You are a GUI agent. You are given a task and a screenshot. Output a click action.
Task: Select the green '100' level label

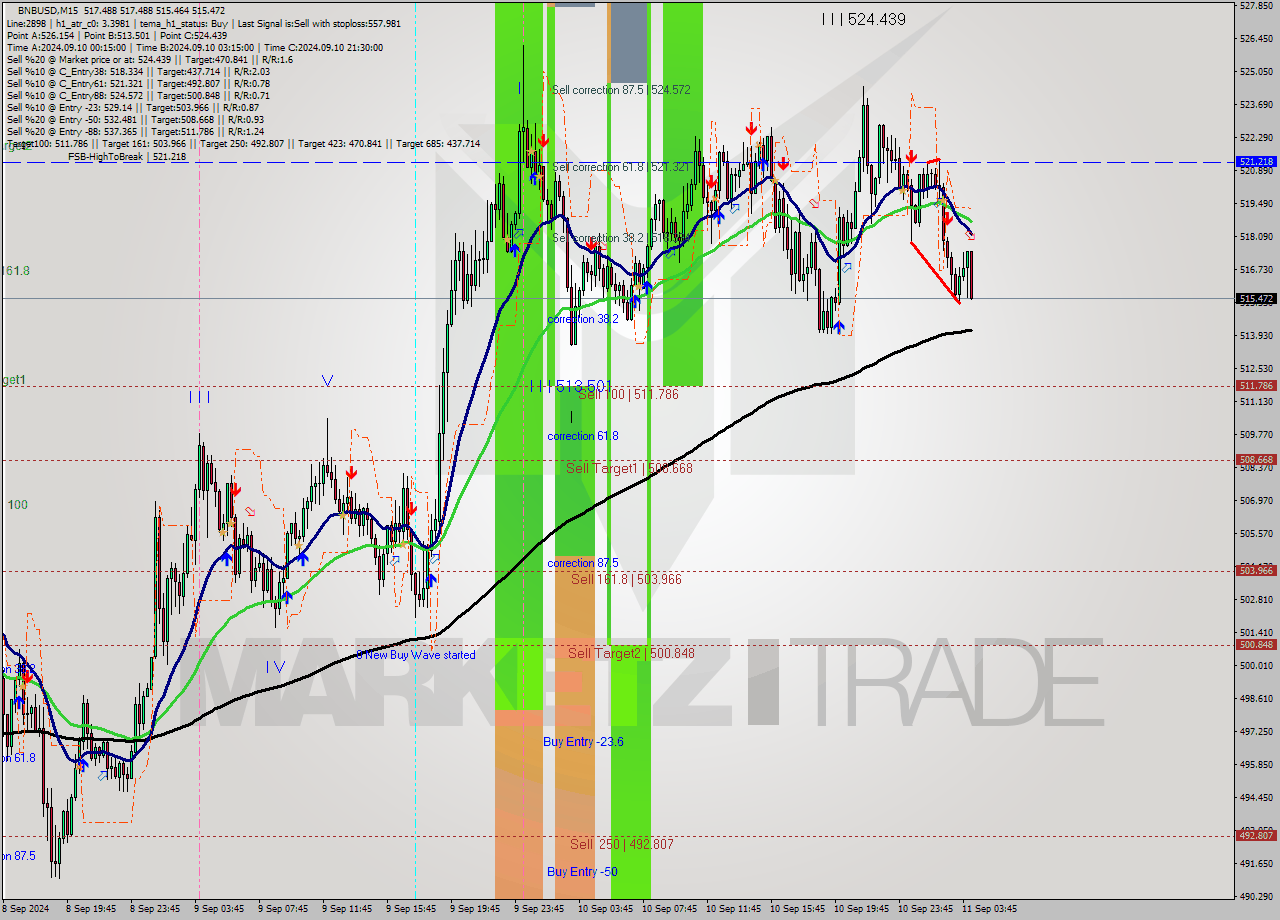point(18,505)
